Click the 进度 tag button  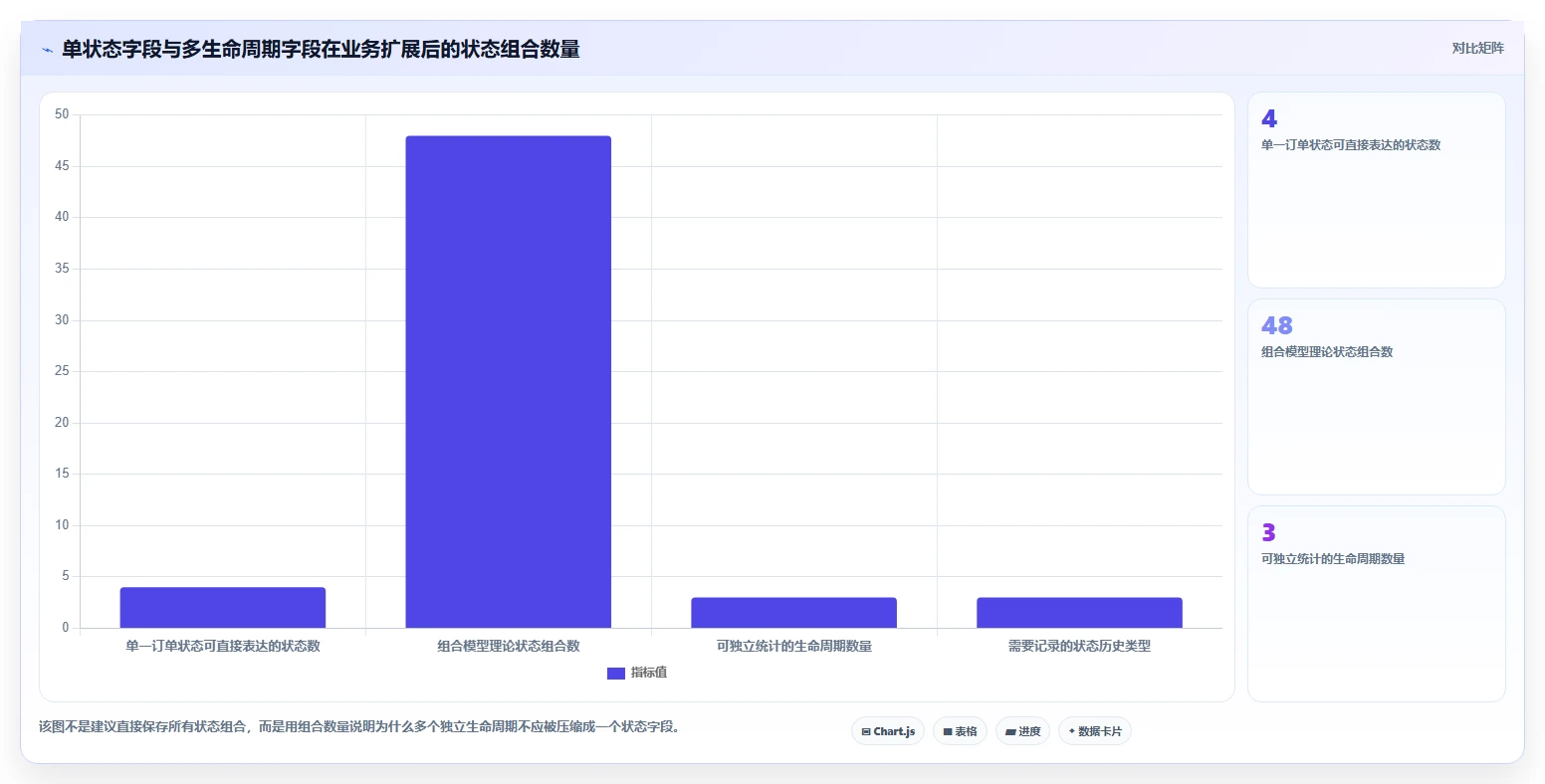[1022, 731]
